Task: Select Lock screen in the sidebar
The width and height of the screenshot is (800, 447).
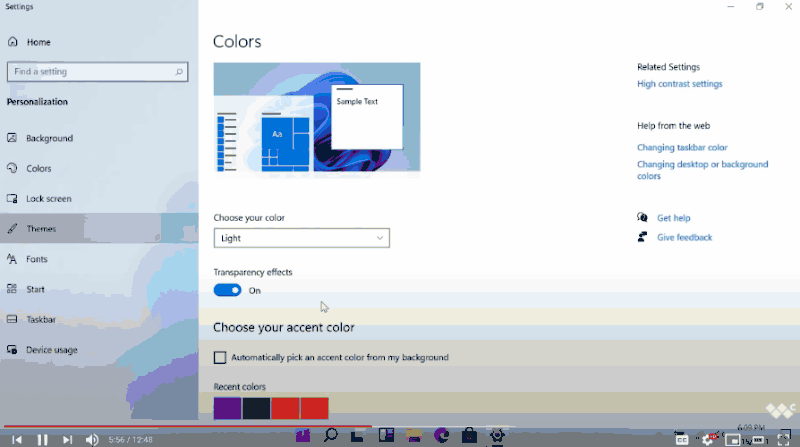Action: pyautogui.click(x=40, y=198)
